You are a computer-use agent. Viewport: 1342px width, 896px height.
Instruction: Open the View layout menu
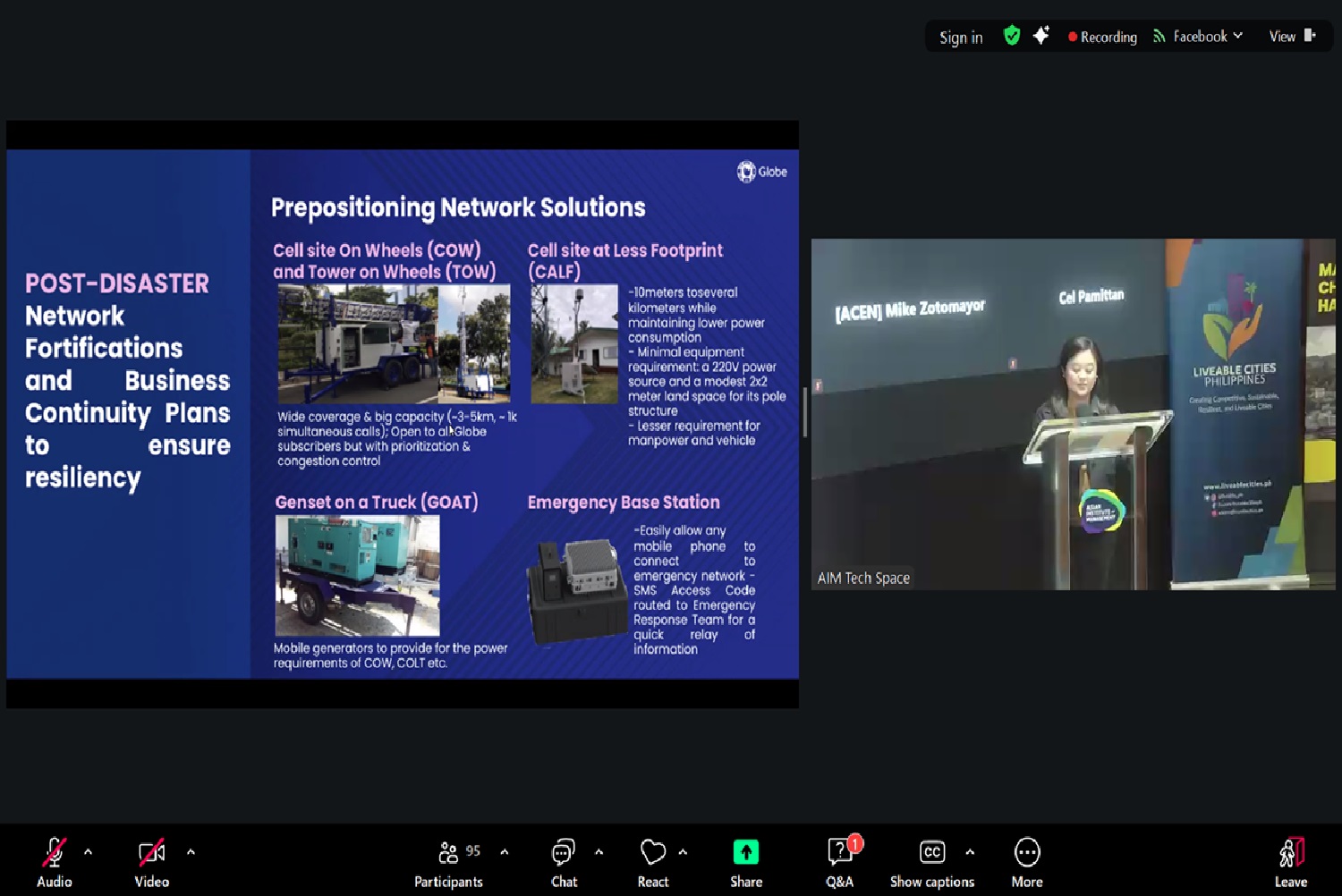point(1291,37)
